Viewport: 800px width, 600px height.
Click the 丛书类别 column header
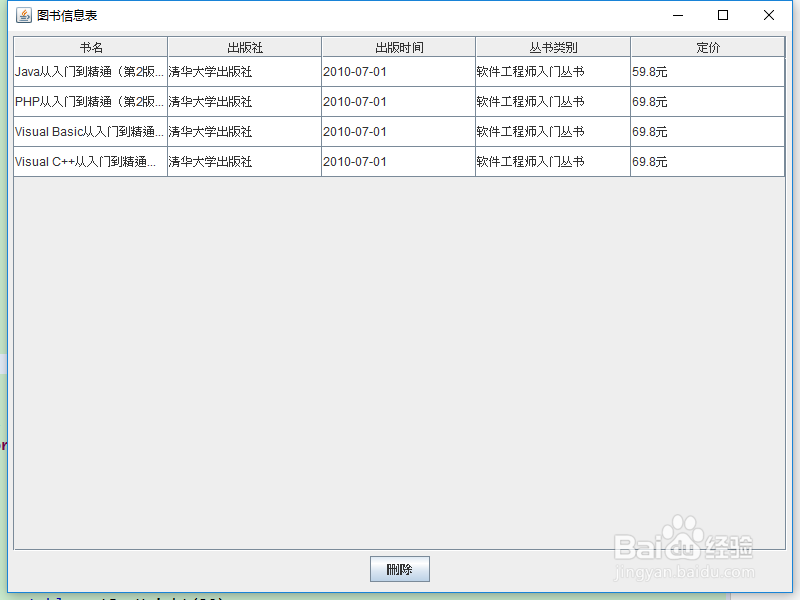tap(552, 46)
